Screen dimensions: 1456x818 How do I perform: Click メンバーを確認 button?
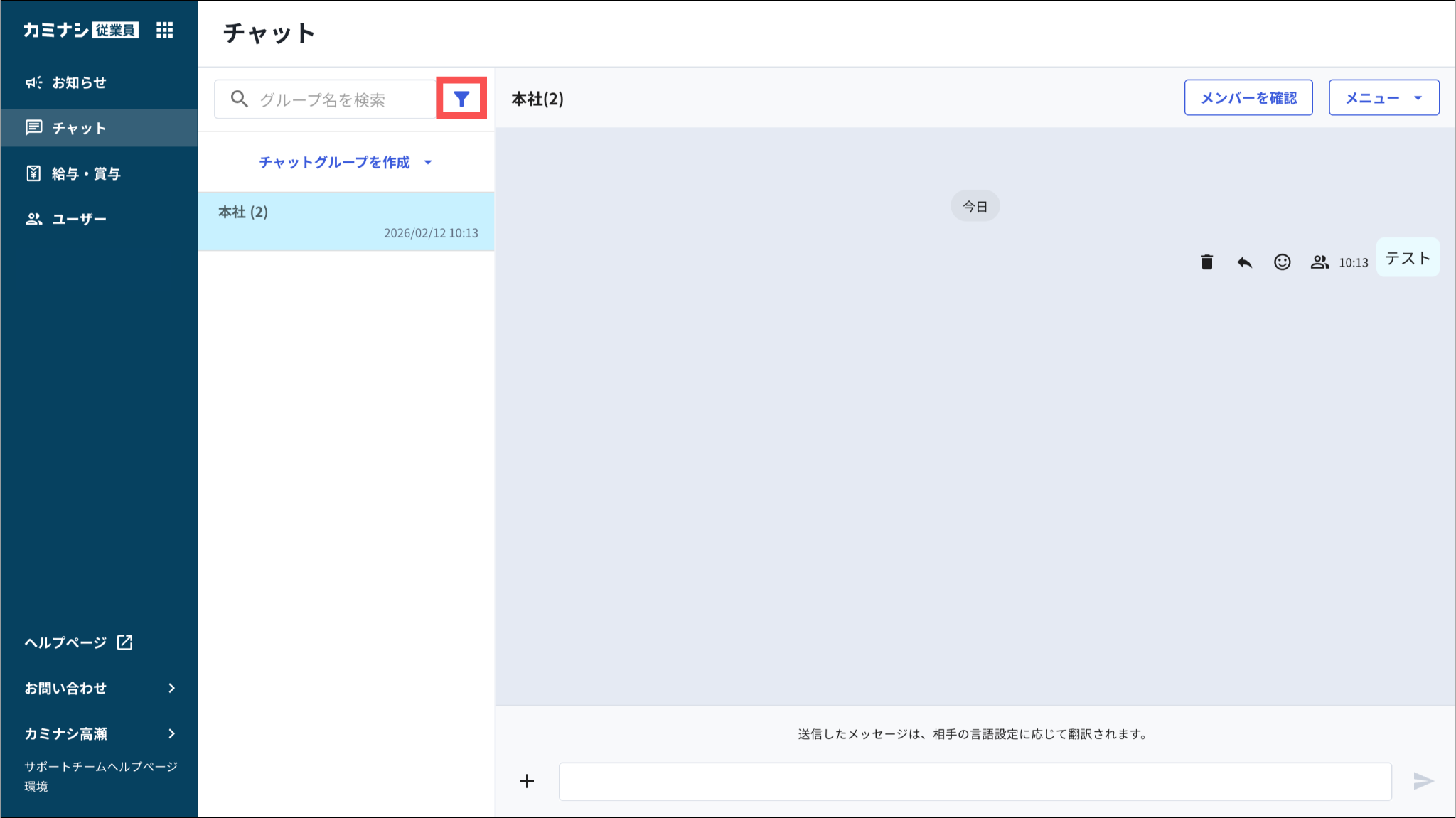1248,98
